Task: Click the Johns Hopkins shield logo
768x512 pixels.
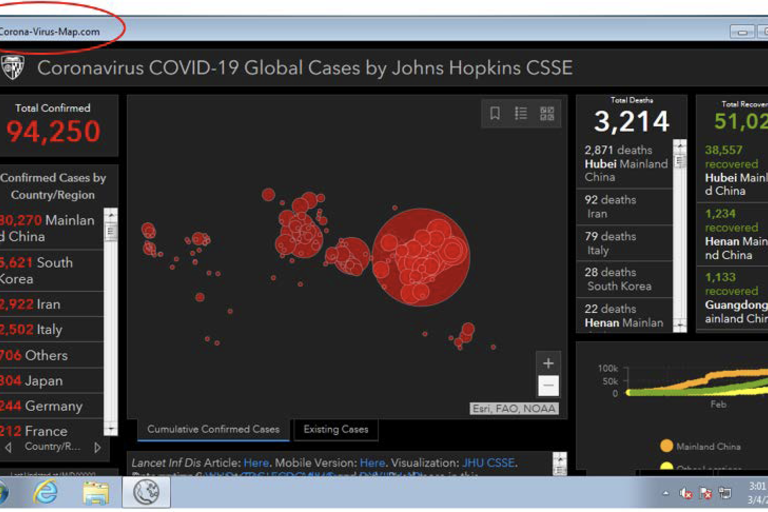Action: coord(12,67)
